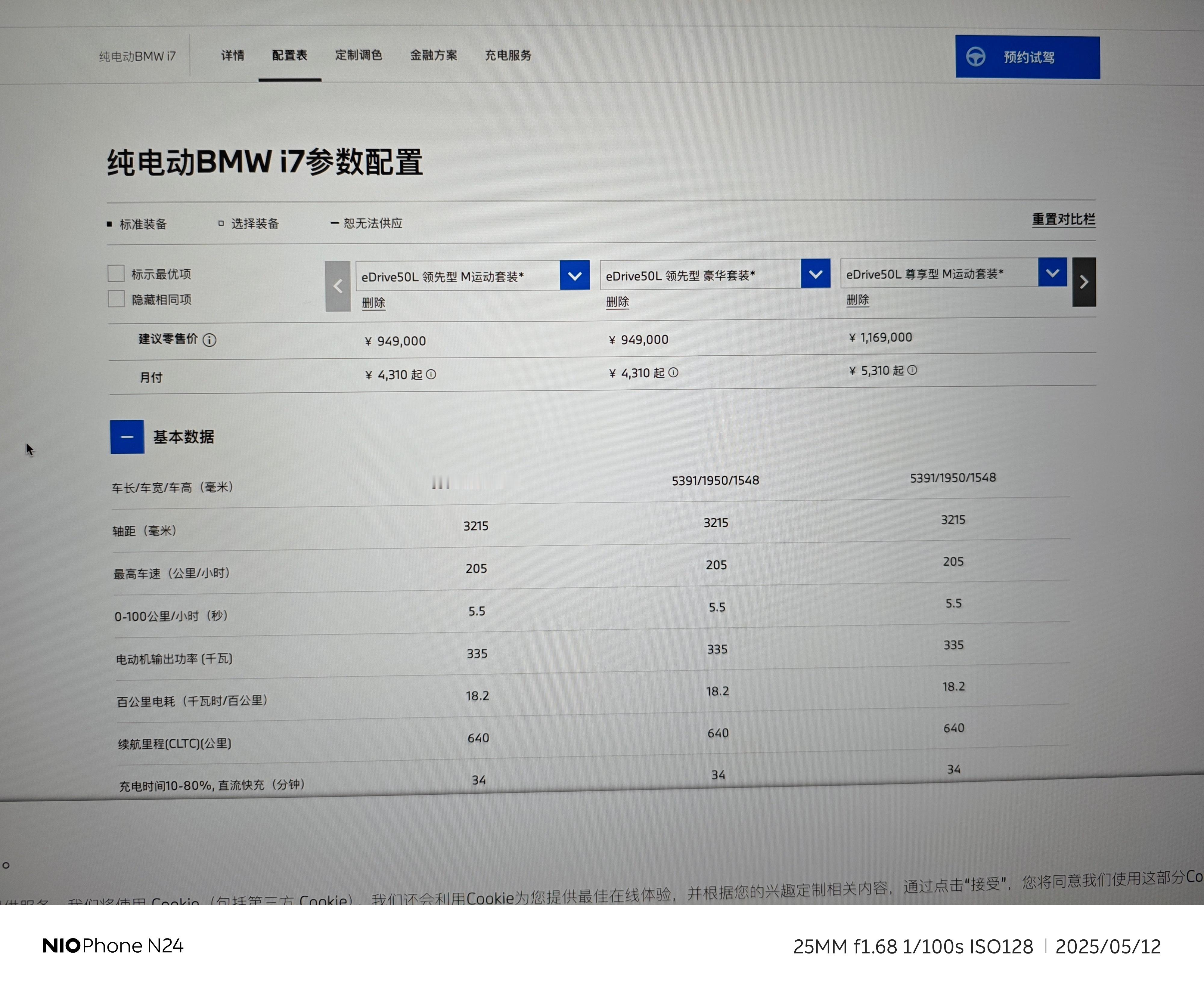Delete the 领先型 M运动套装 column via 删除
Viewport: 1204px width, 986px height.
tap(374, 303)
